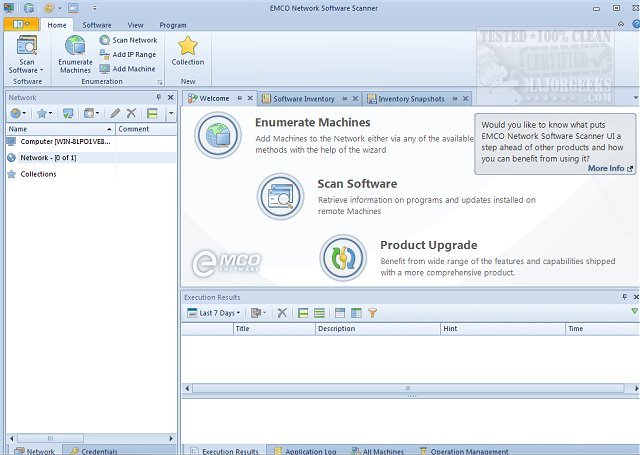Toggle auto-hide pin on Network panel
Image resolution: width=640 pixels, height=455 pixels.
(159, 97)
